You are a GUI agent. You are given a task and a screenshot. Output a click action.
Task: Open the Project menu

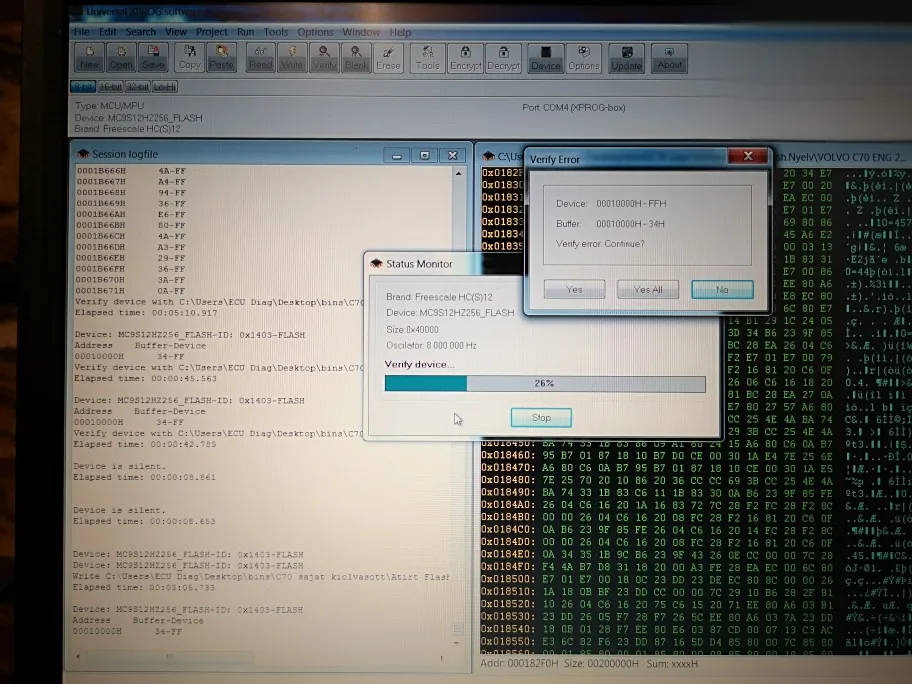[x=212, y=31]
